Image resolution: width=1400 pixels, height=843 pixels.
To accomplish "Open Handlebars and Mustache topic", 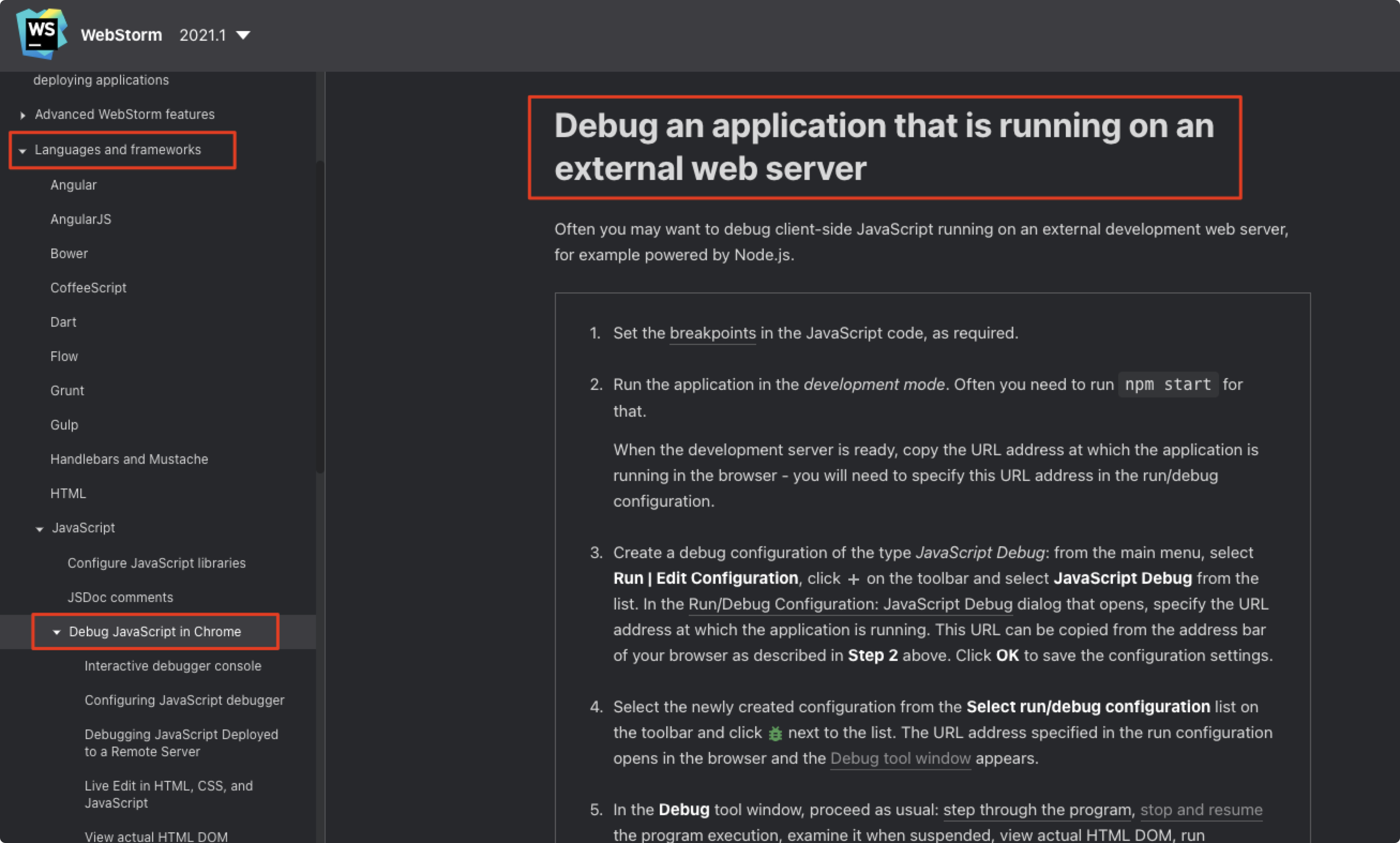I will coord(129,459).
